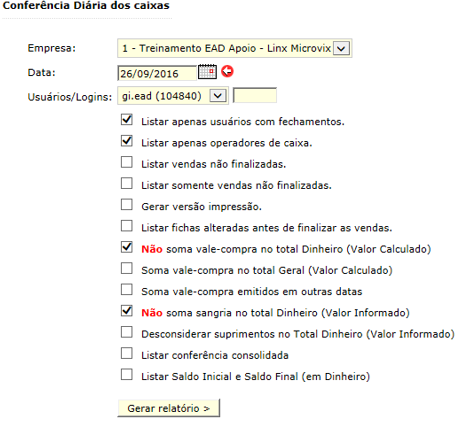Enable Soma vale-compra emitidos em outras datas

[x=127, y=290]
